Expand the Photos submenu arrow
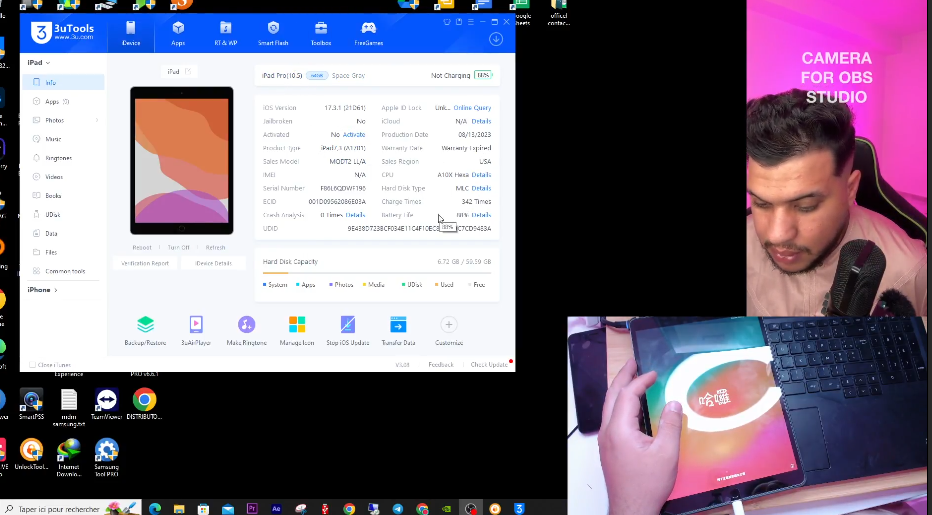The height and width of the screenshot is (515, 932). [x=97, y=120]
